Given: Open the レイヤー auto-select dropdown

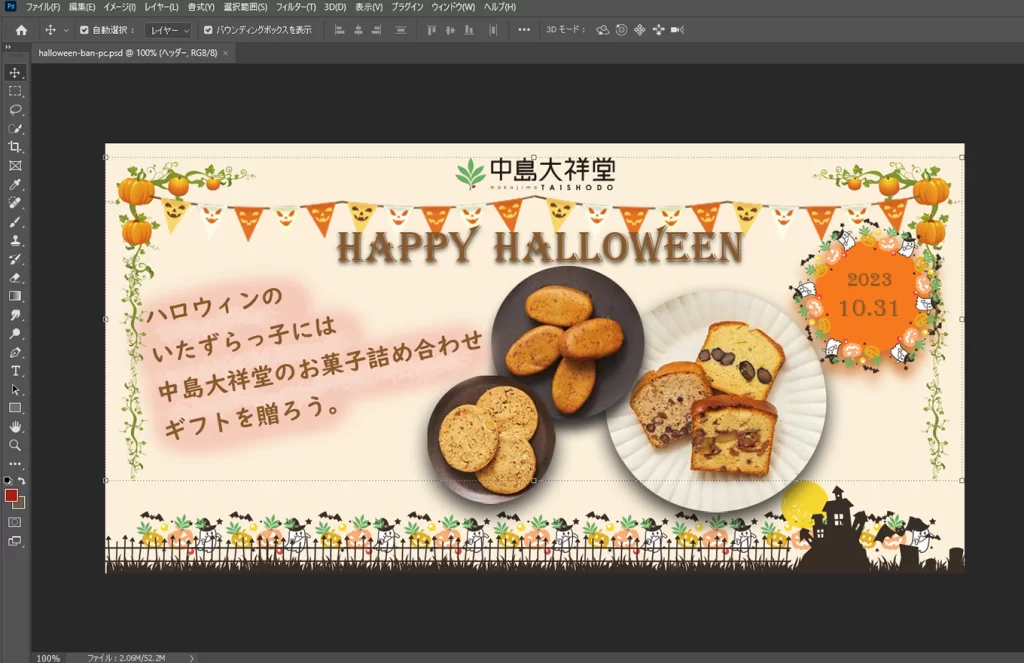Looking at the screenshot, I should [x=167, y=30].
